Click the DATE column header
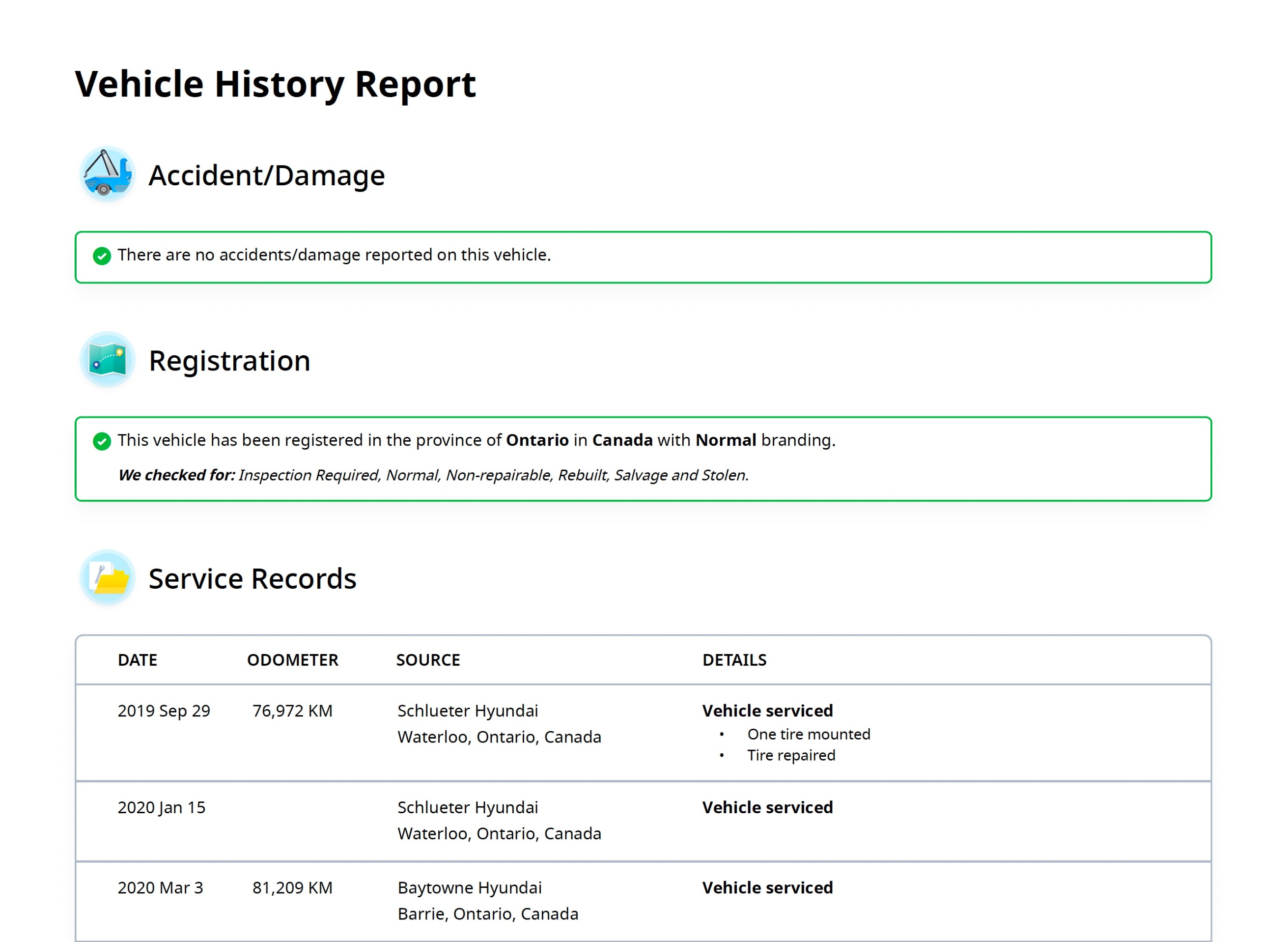1288x942 pixels. (x=138, y=660)
